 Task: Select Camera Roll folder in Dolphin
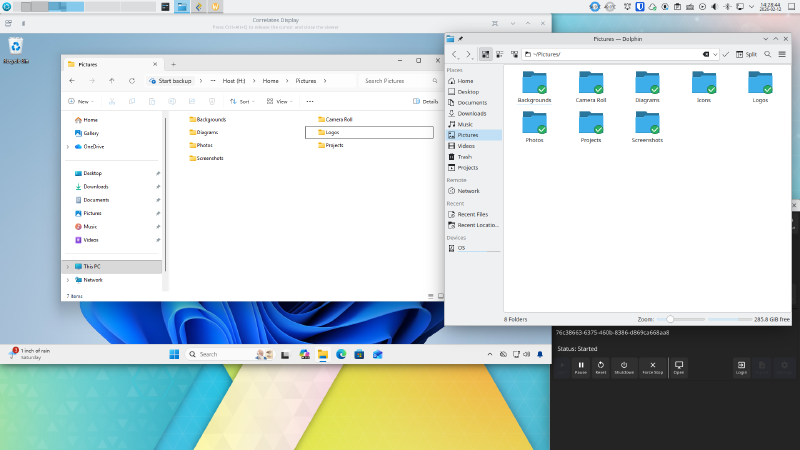[x=591, y=87]
